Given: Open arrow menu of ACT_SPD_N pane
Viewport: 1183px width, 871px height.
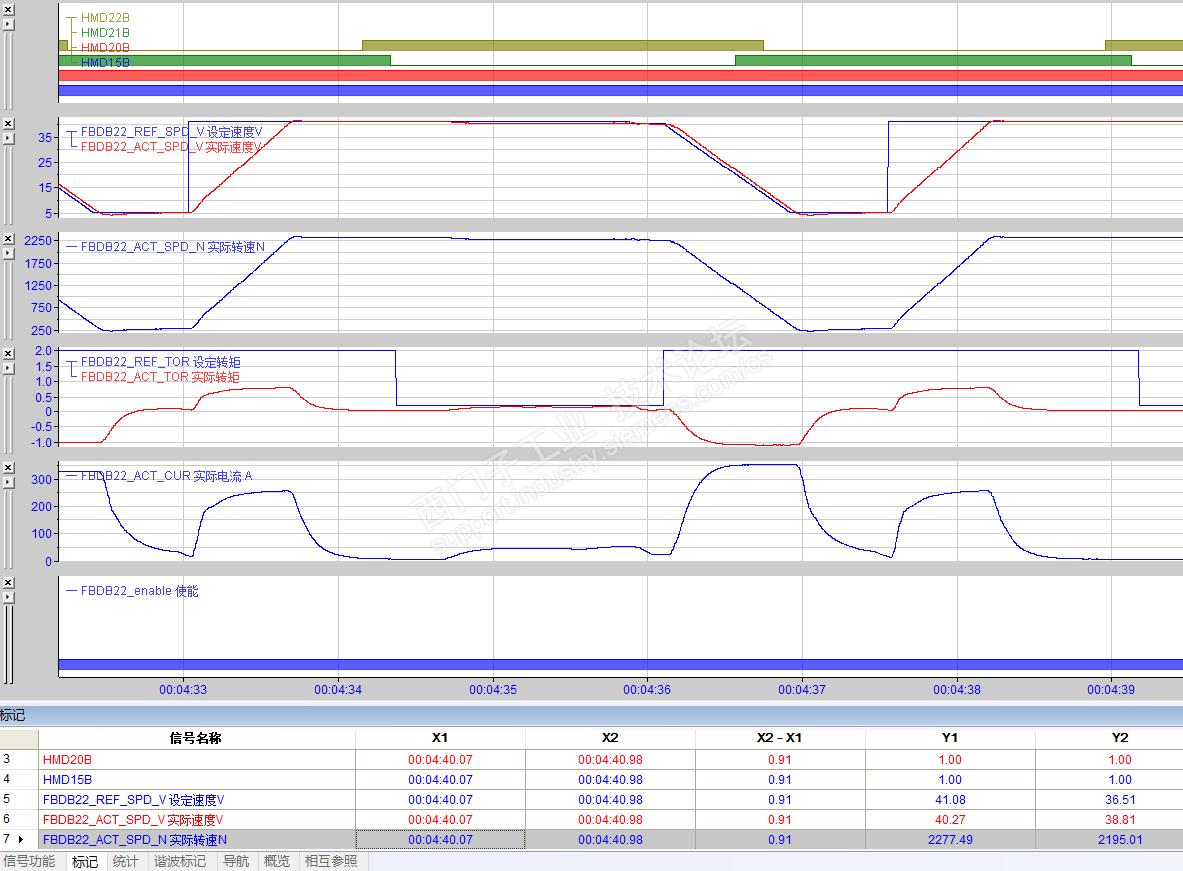Looking at the screenshot, I should (8, 253).
